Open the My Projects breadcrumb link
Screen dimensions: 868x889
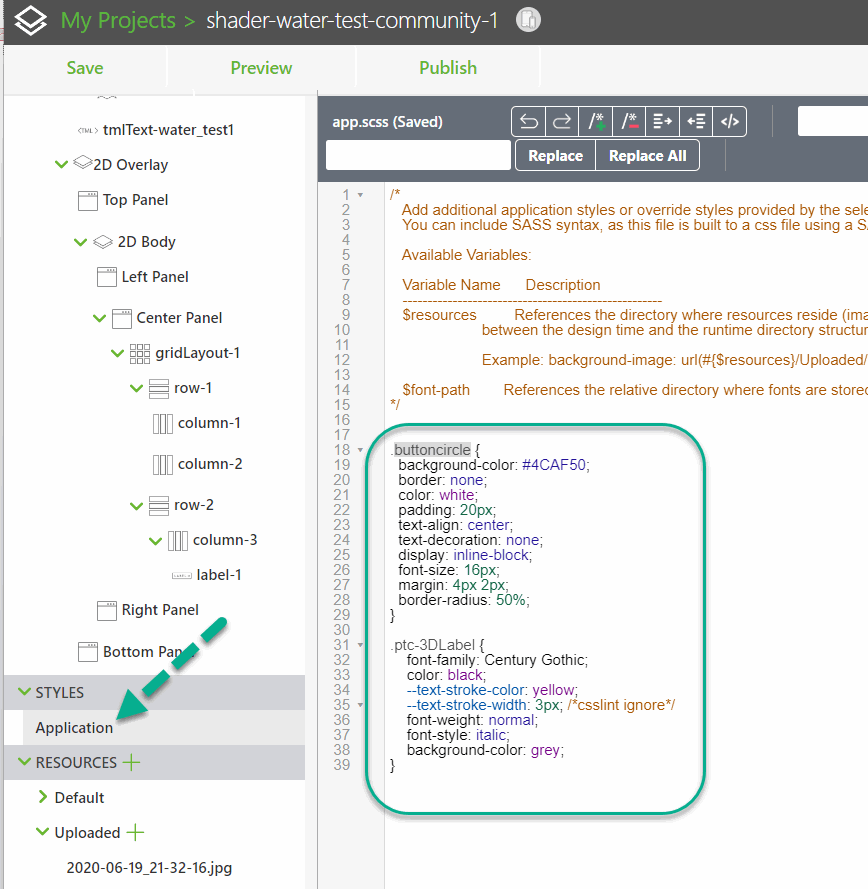click(117, 21)
